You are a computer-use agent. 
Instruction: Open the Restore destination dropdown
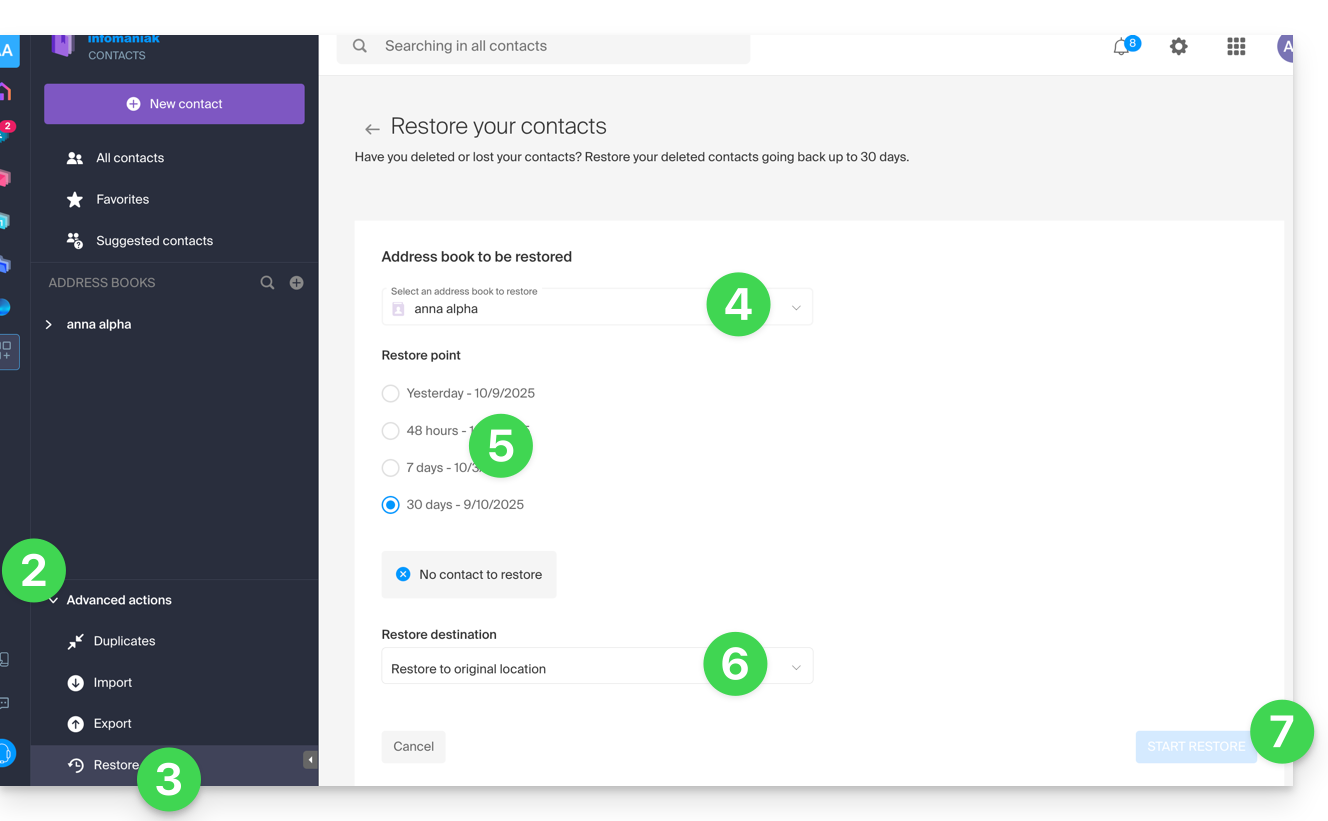click(597, 667)
